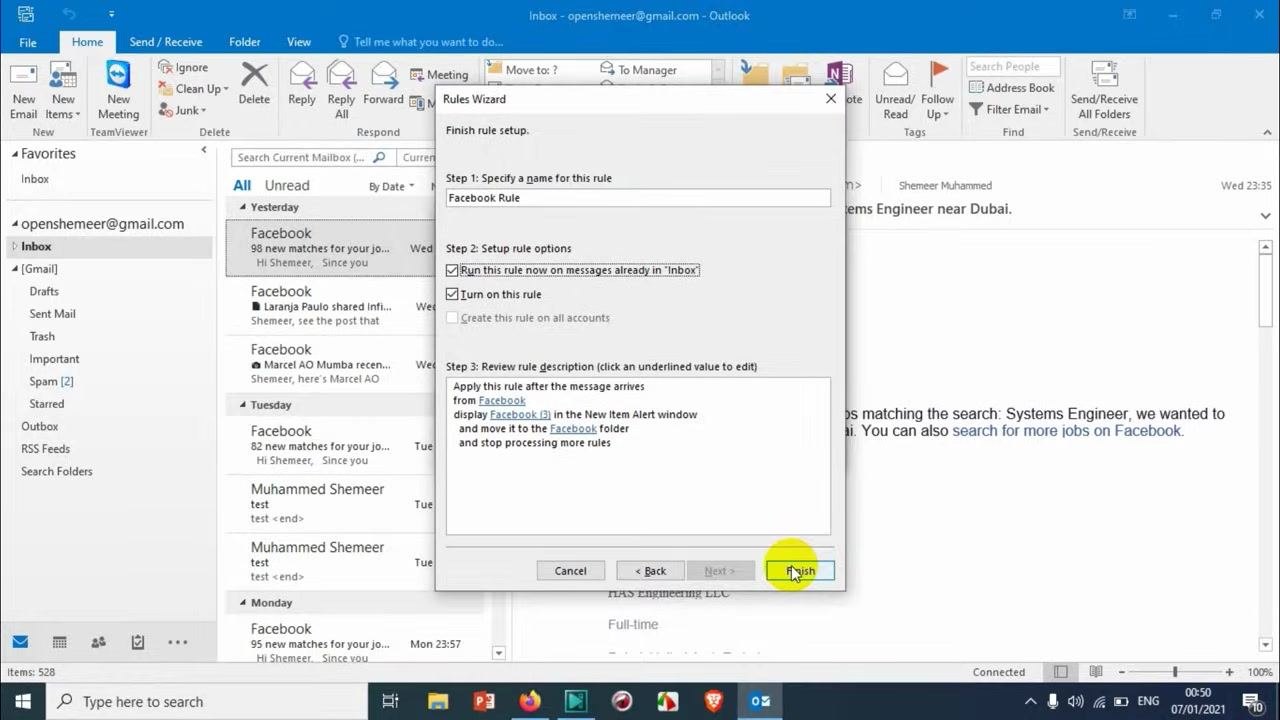This screenshot has width=1280, height=720.
Task: Toggle Run this rule now on Inbox messages
Action: pos(452,270)
